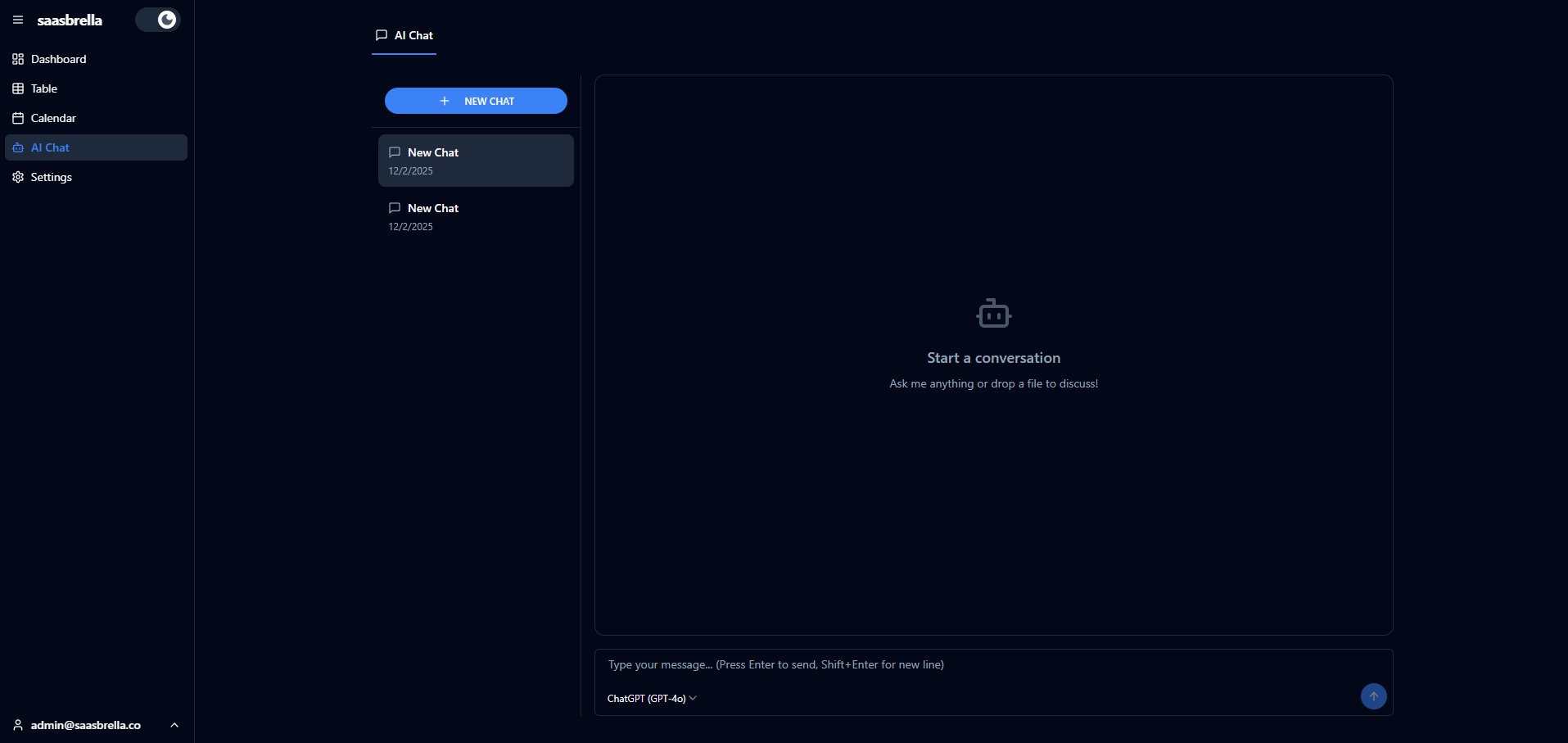Image resolution: width=1568 pixels, height=743 pixels.
Task: Click the NEW CHAT button
Action: [476, 101]
